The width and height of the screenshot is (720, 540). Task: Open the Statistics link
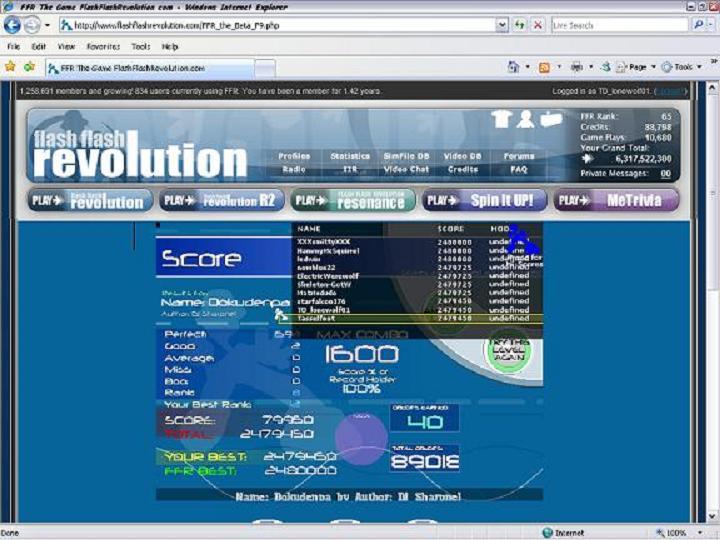coord(350,156)
